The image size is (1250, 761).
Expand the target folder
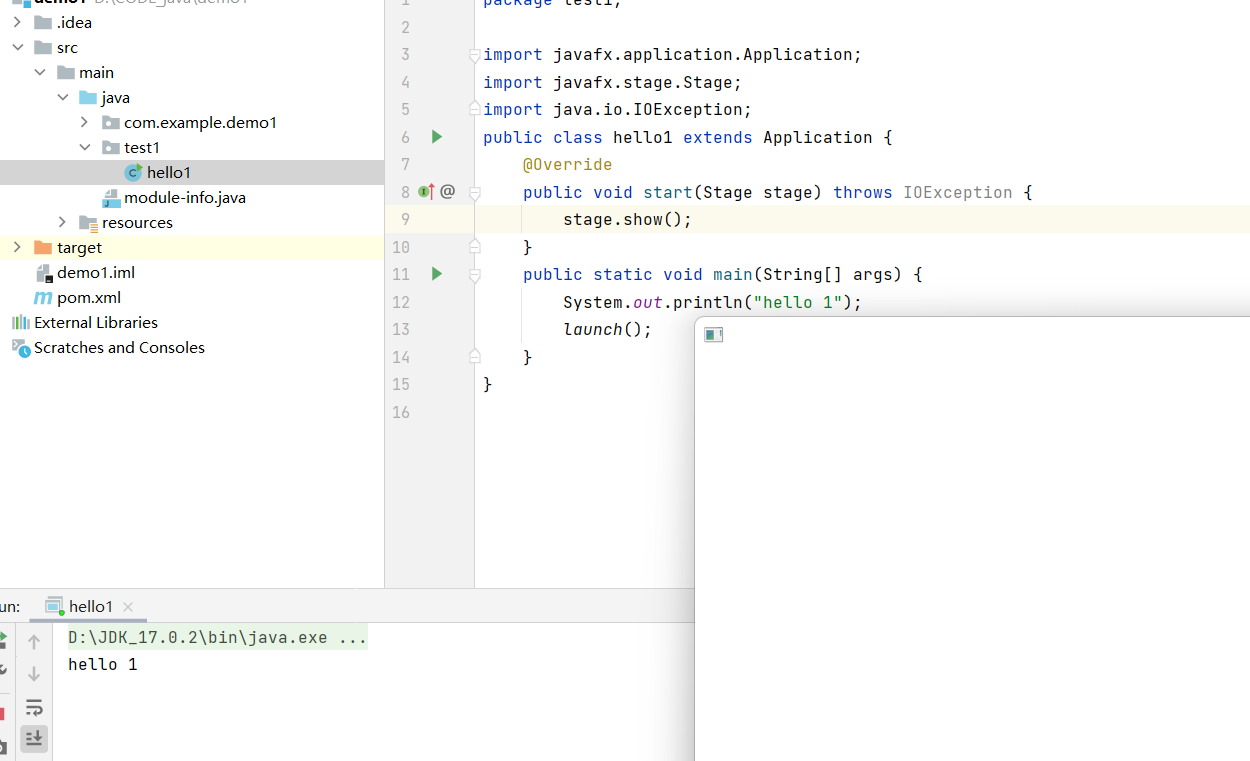click(x=17, y=247)
